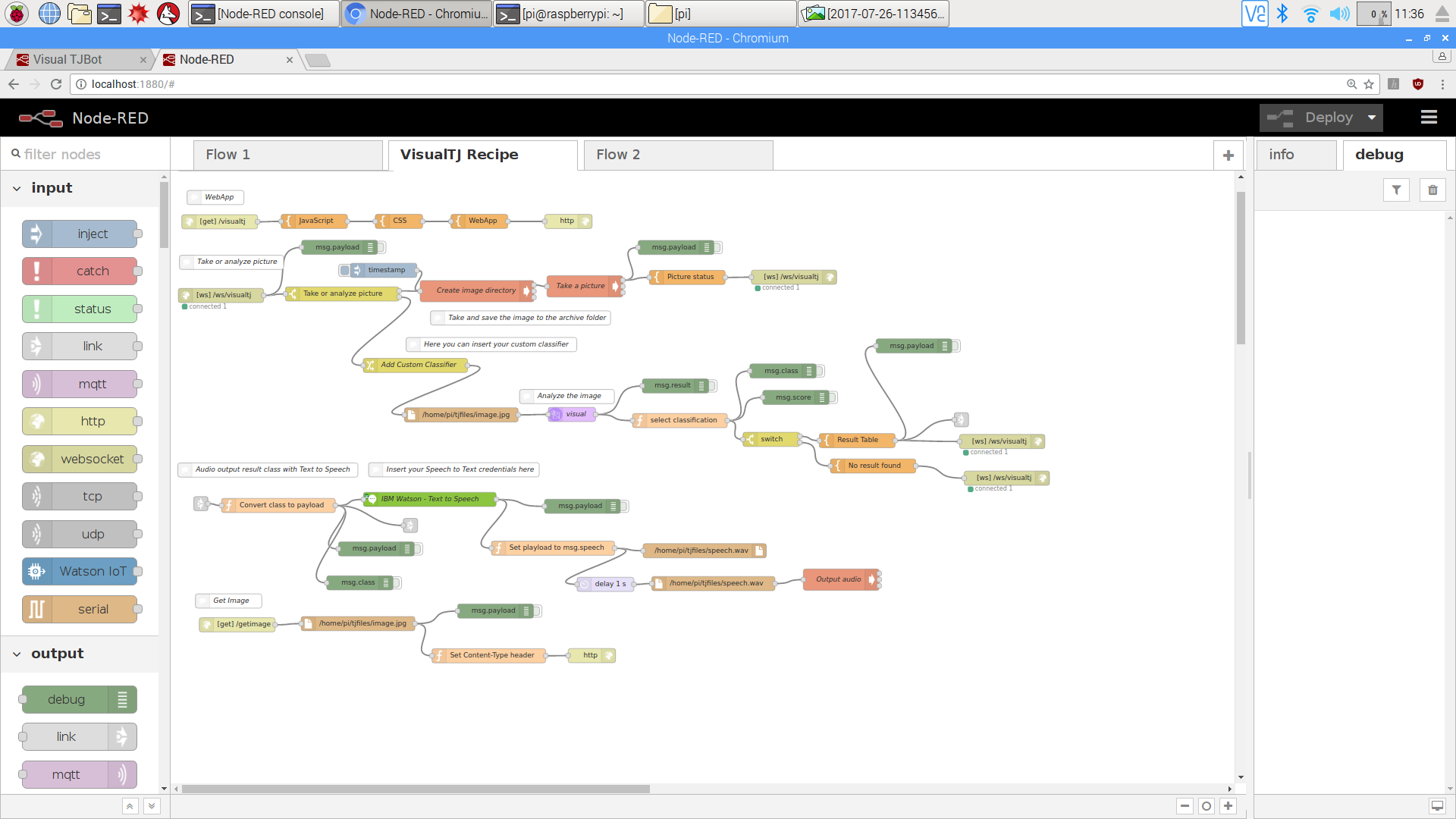This screenshot has height=819, width=1456.
Task: Collapse all palette categories icon
Action: 130,806
